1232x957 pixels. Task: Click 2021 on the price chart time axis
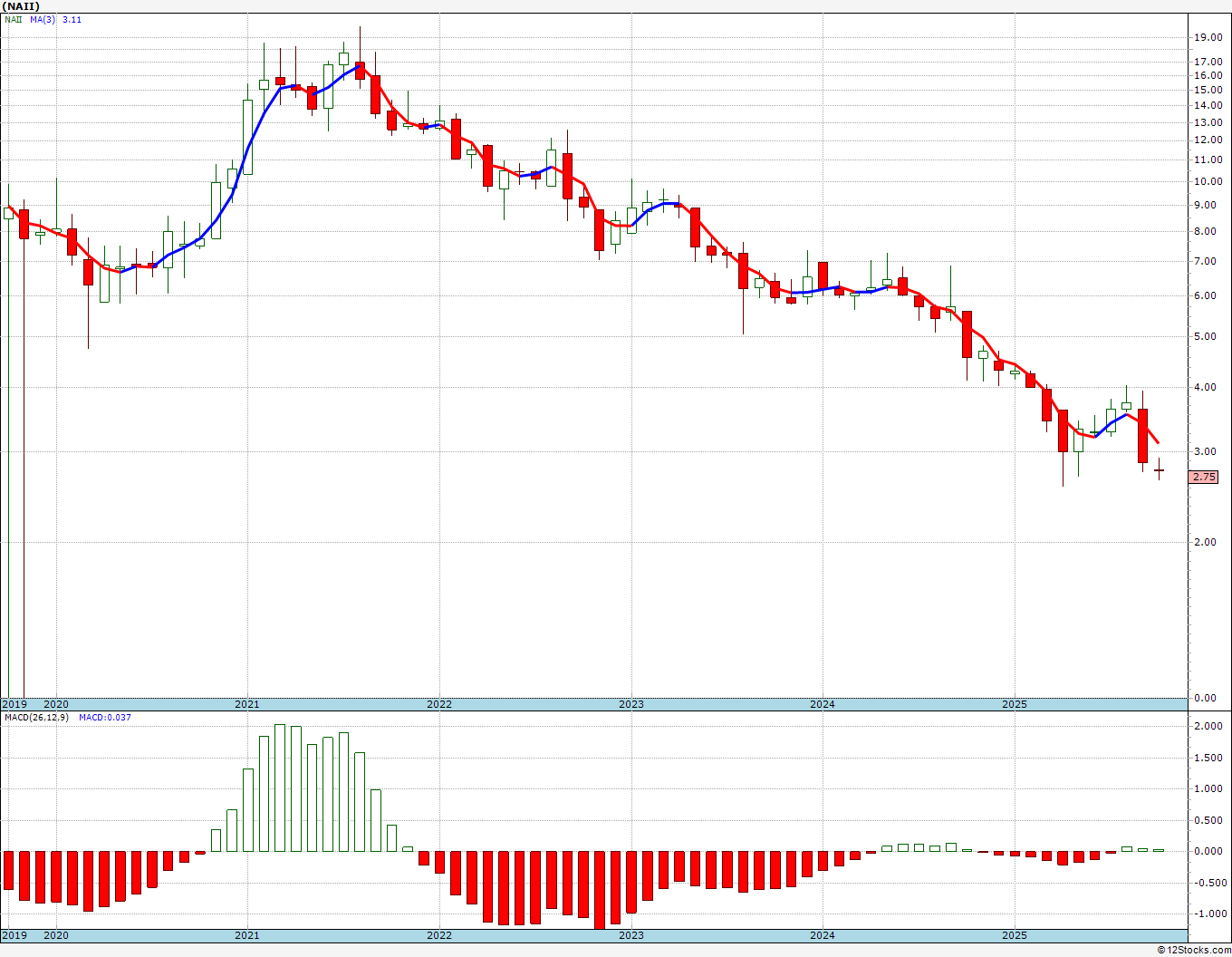247,704
